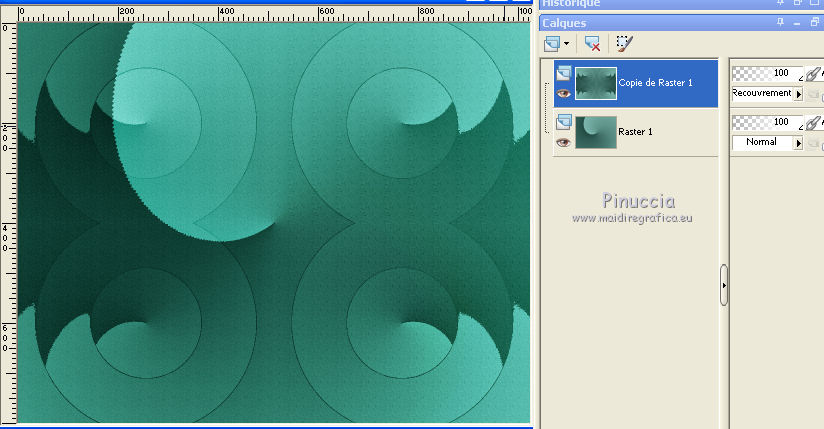Image resolution: width=824 pixels, height=429 pixels.
Task: Select the Copie de Raster 1 thumbnail
Action: point(596,83)
